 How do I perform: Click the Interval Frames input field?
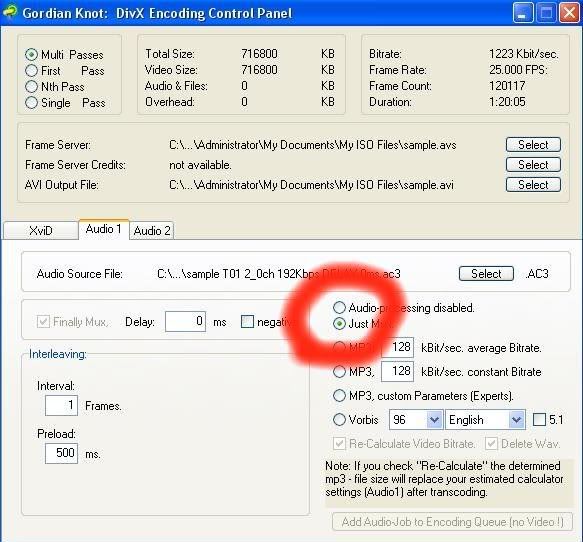coord(61,405)
